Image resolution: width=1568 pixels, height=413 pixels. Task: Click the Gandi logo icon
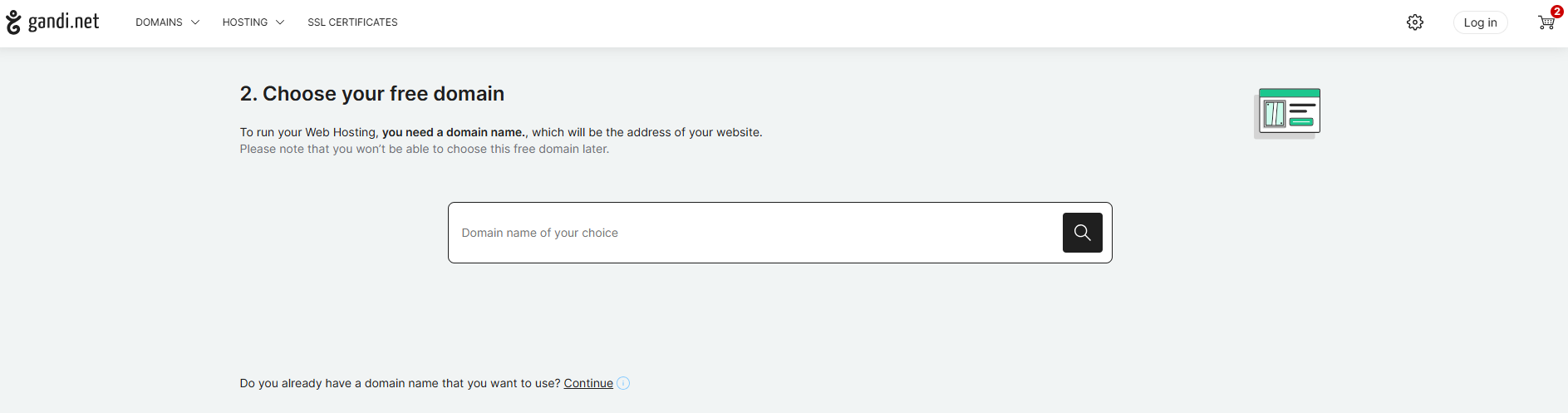[13, 22]
